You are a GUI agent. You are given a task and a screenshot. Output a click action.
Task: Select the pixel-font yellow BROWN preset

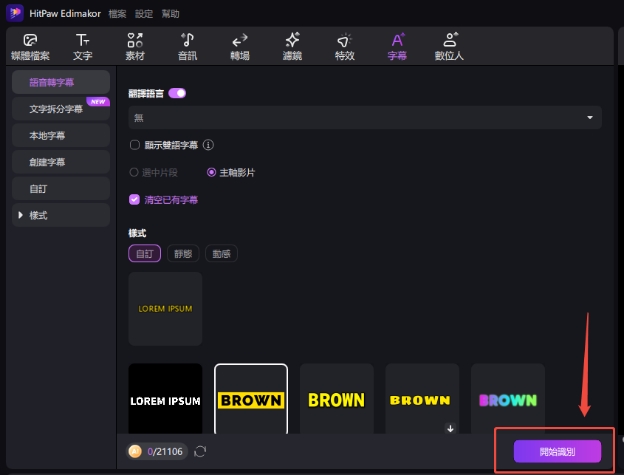point(422,399)
